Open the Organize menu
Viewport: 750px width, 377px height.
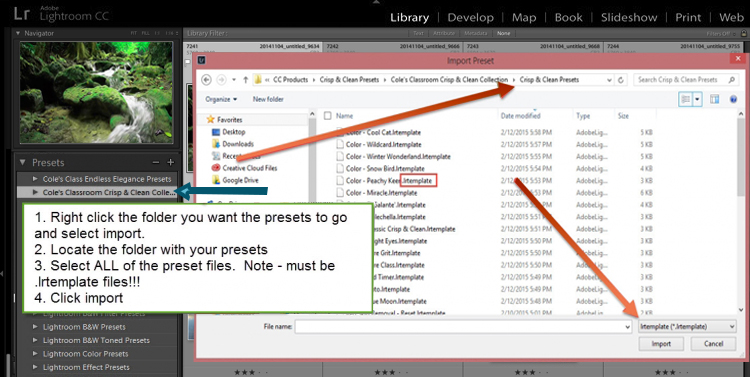[221, 99]
